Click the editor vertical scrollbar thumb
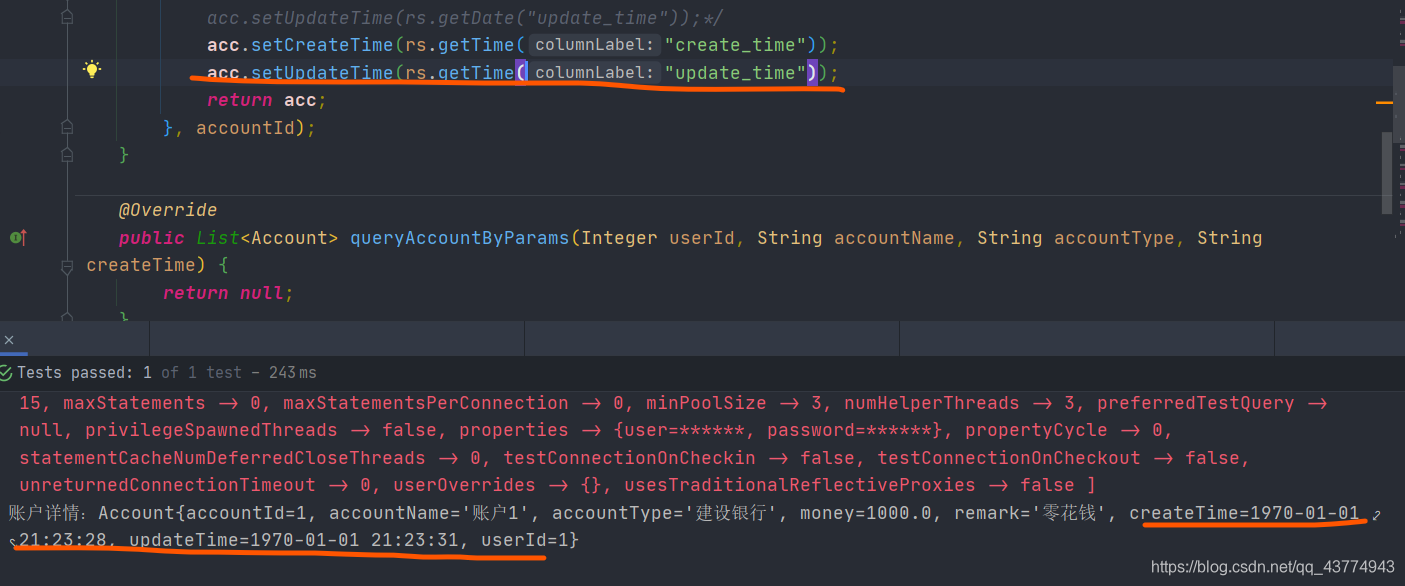 (1386, 172)
